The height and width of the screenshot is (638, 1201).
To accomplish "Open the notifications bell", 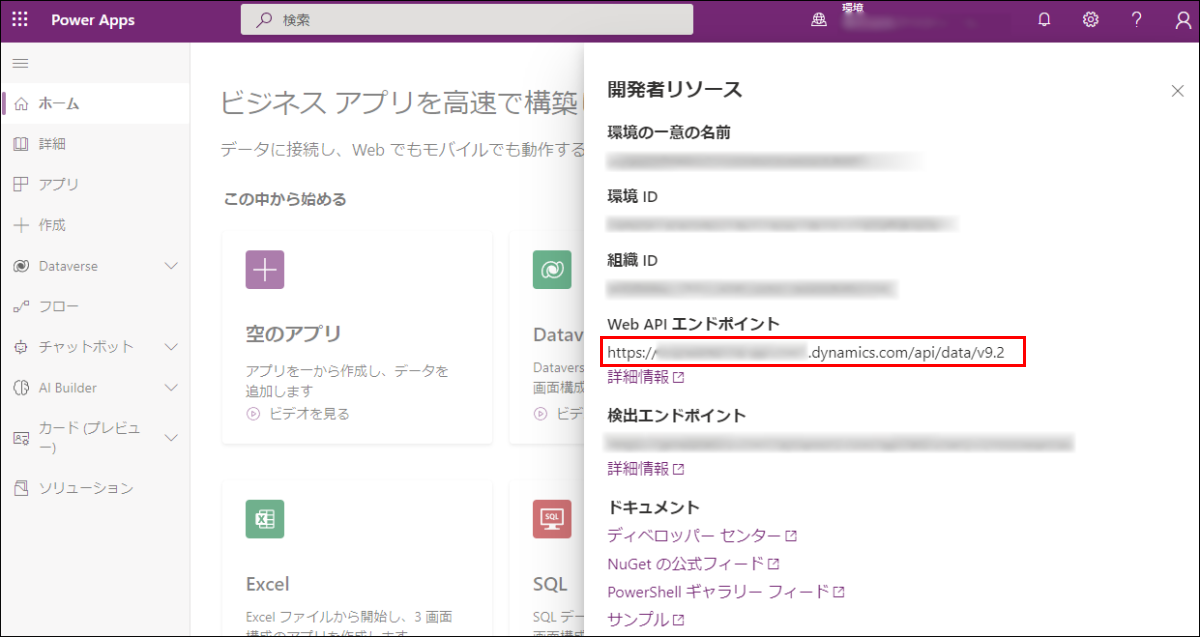I will pyautogui.click(x=1044, y=20).
